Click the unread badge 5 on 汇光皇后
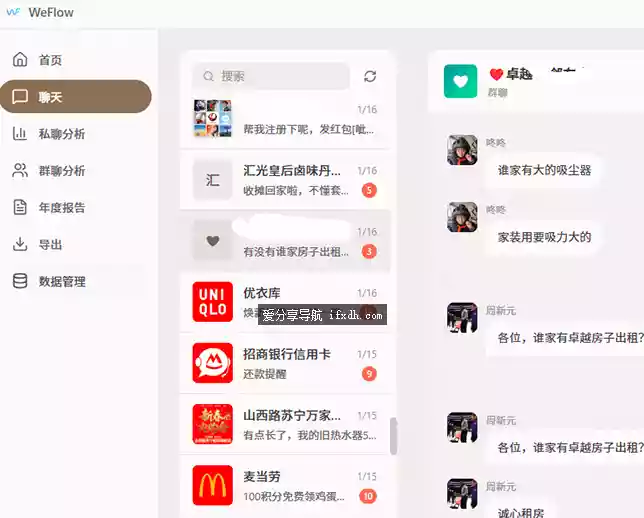The image size is (644, 518). (369, 190)
